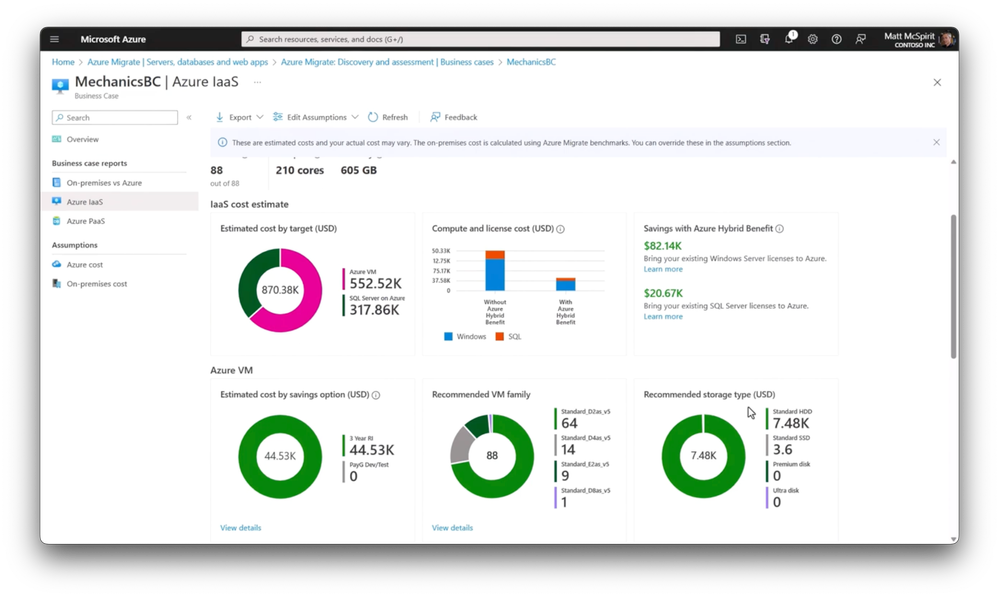Click the MechanicsBC business case icon

(x=60, y=86)
